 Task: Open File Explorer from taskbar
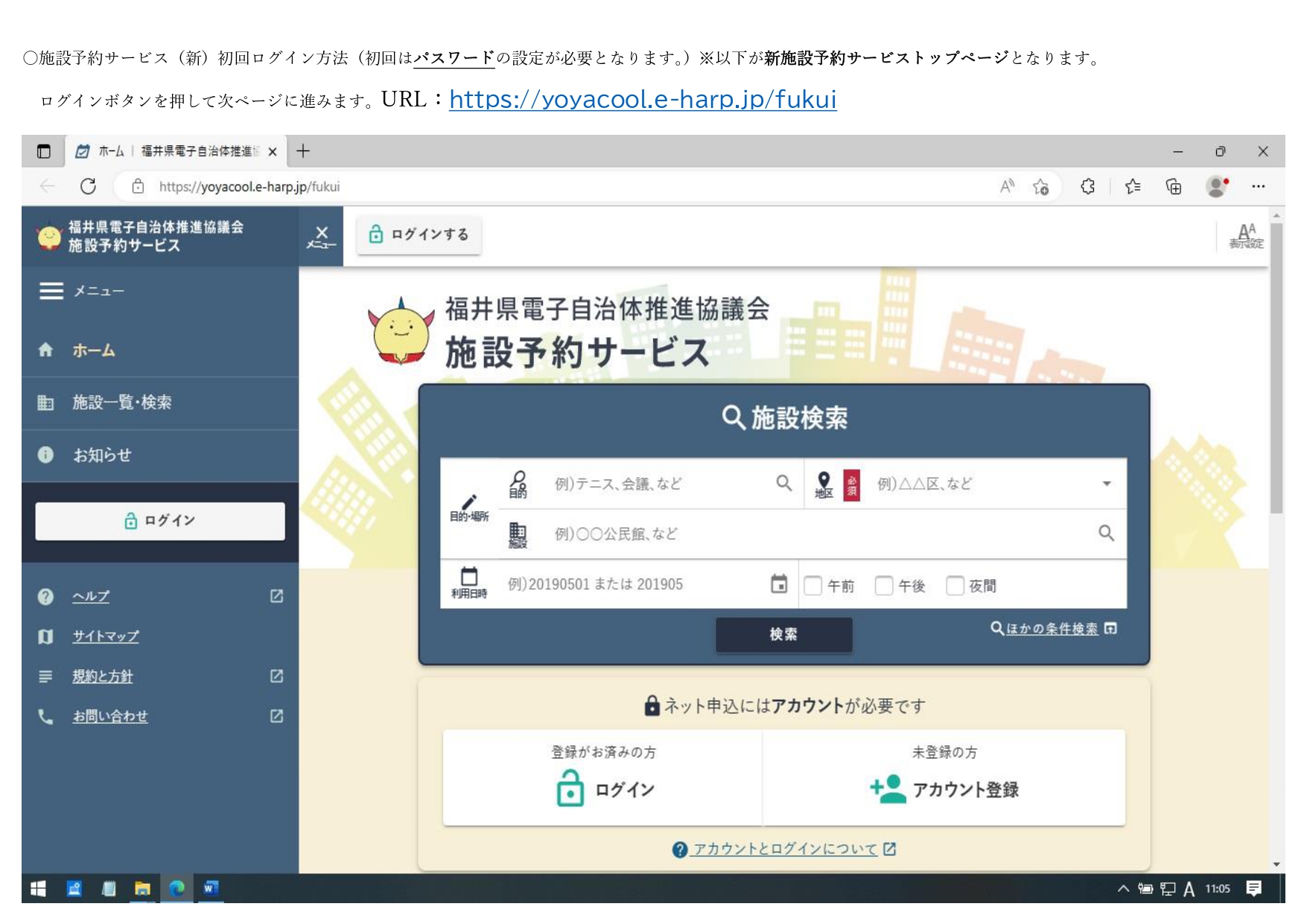[142, 888]
